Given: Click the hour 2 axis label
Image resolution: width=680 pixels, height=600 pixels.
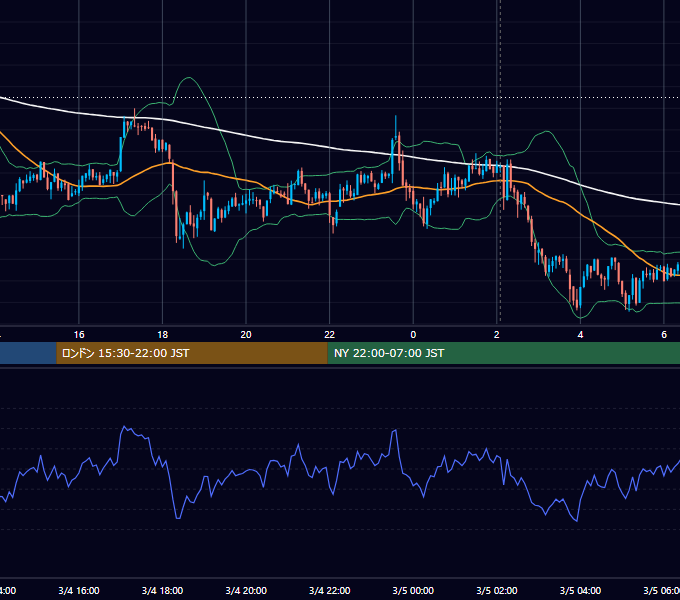Looking at the screenshot, I should [x=497, y=335].
